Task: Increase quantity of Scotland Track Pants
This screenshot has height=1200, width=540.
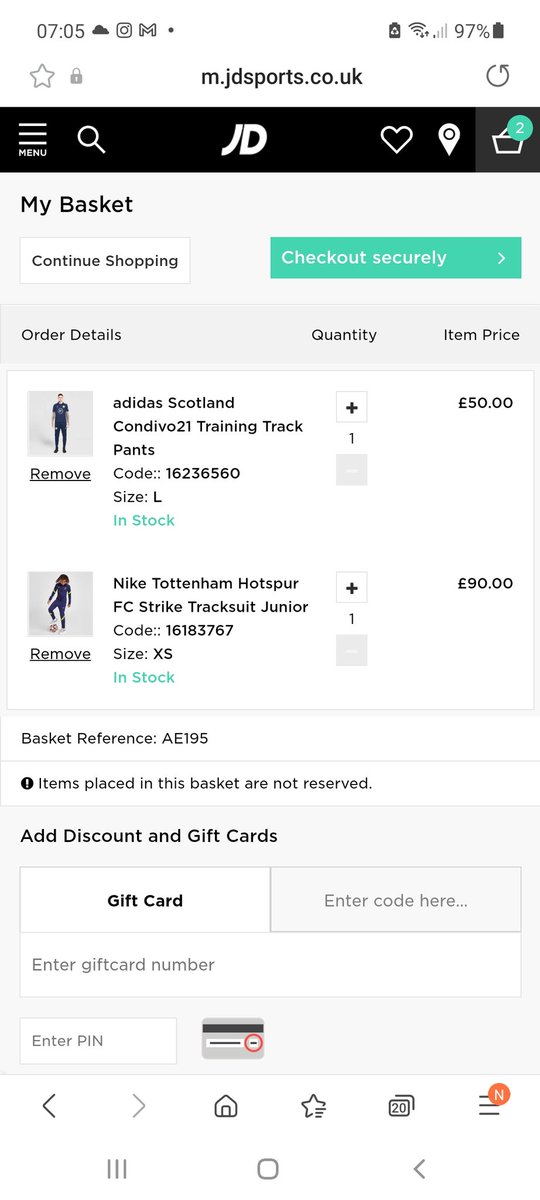Action: tap(352, 407)
